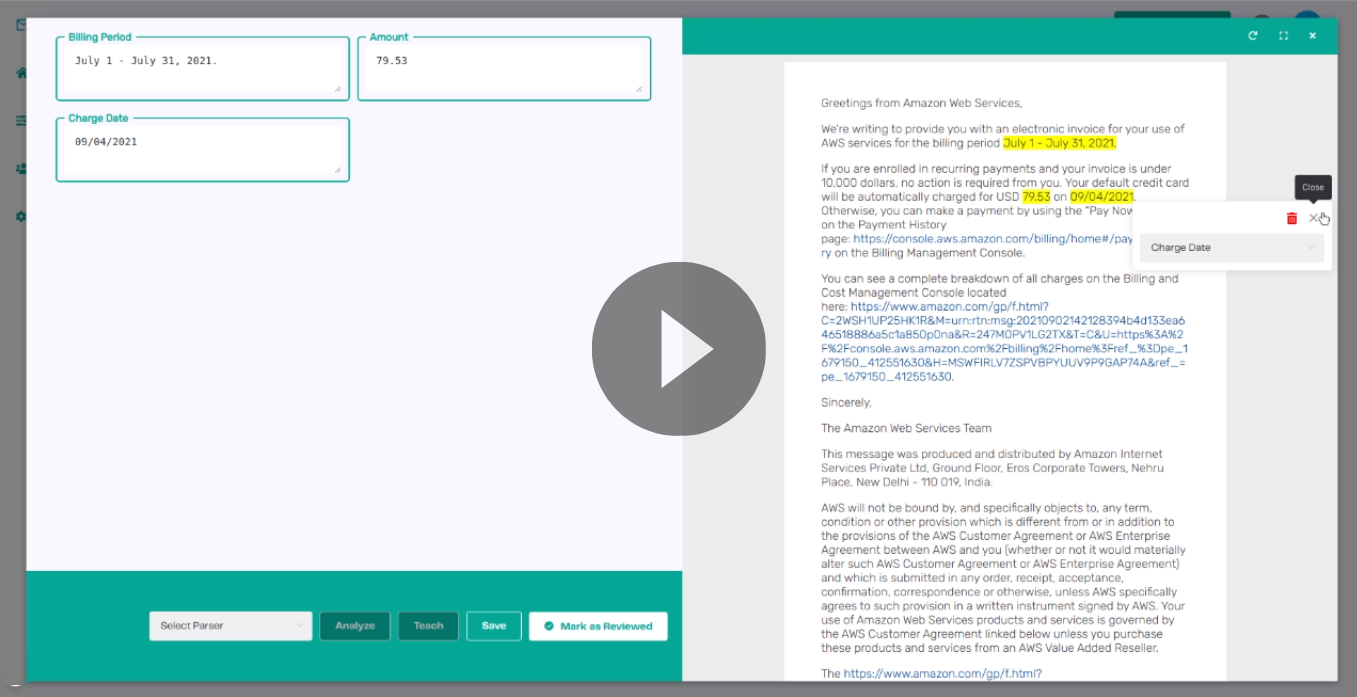This screenshot has height=697, width=1357.
Task: Click "The Amazon Web Services Team" signature
Action: tap(906, 428)
